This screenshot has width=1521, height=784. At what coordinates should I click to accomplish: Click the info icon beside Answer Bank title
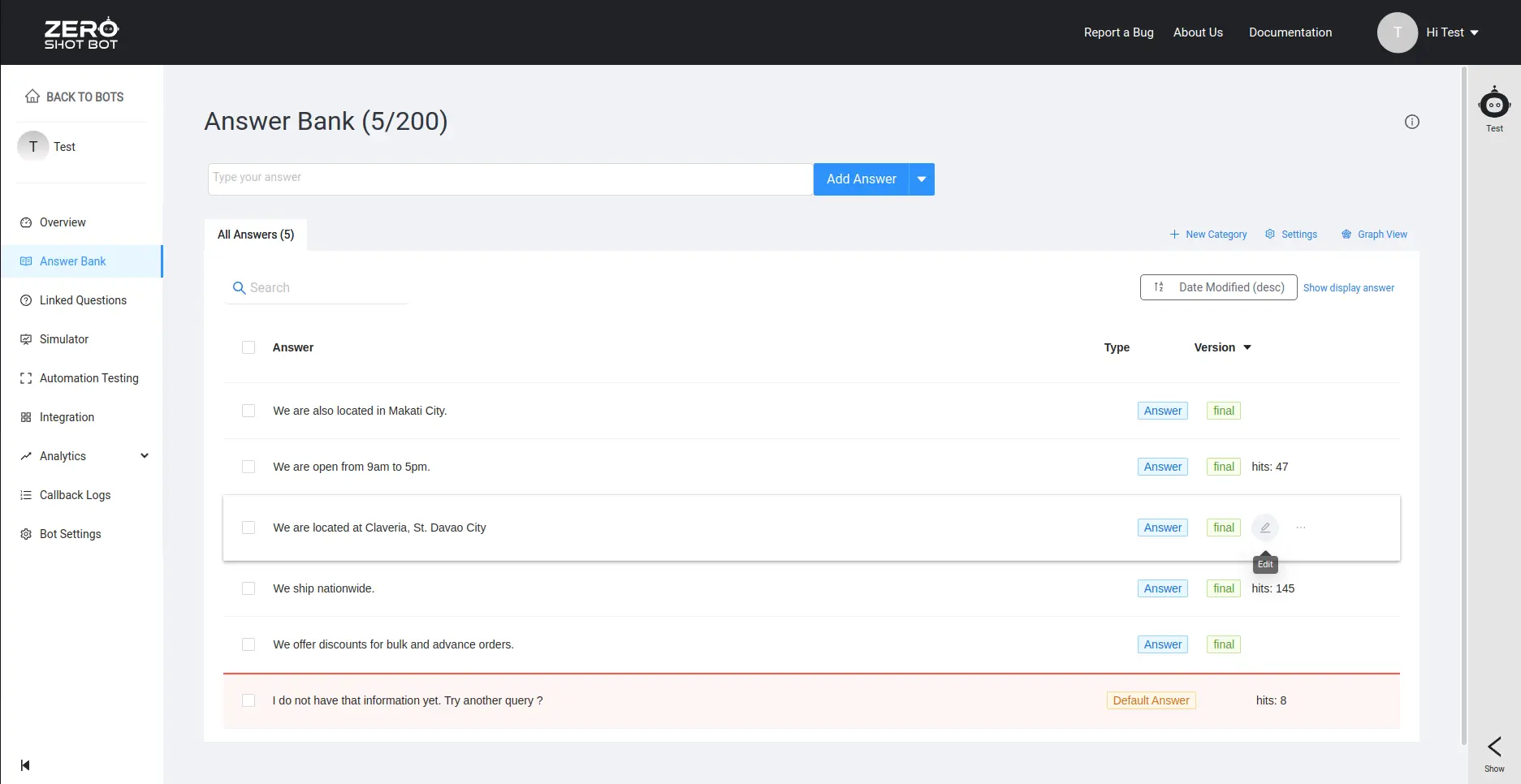pos(1412,122)
